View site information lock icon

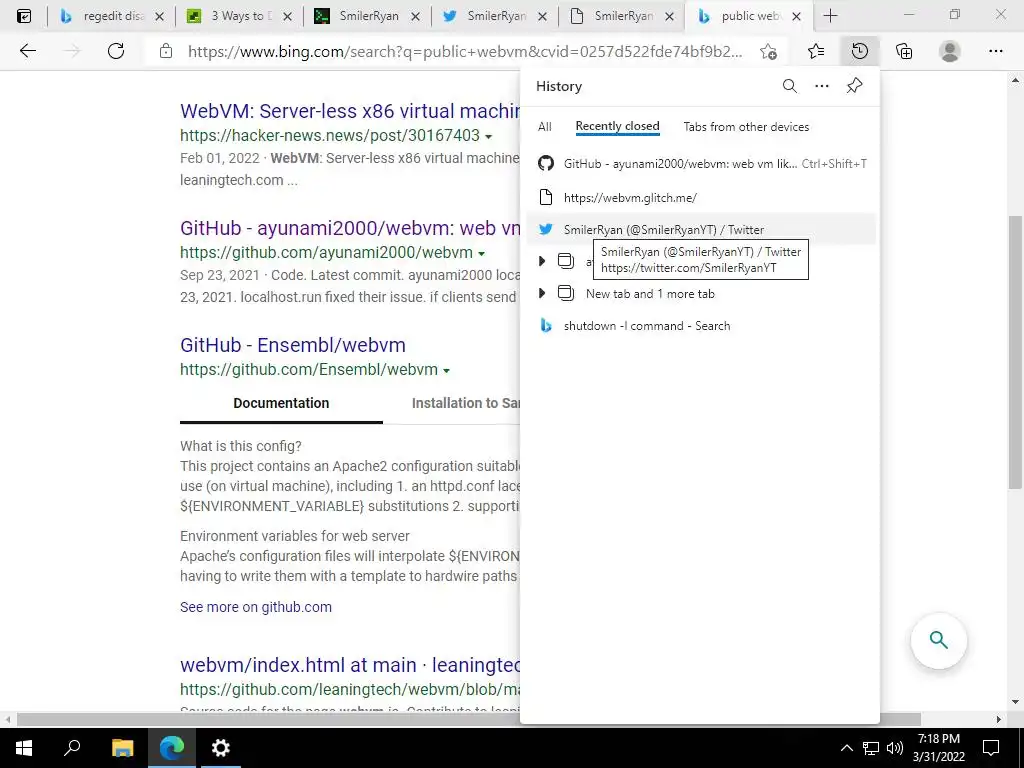pyautogui.click(x=166, y=51)
